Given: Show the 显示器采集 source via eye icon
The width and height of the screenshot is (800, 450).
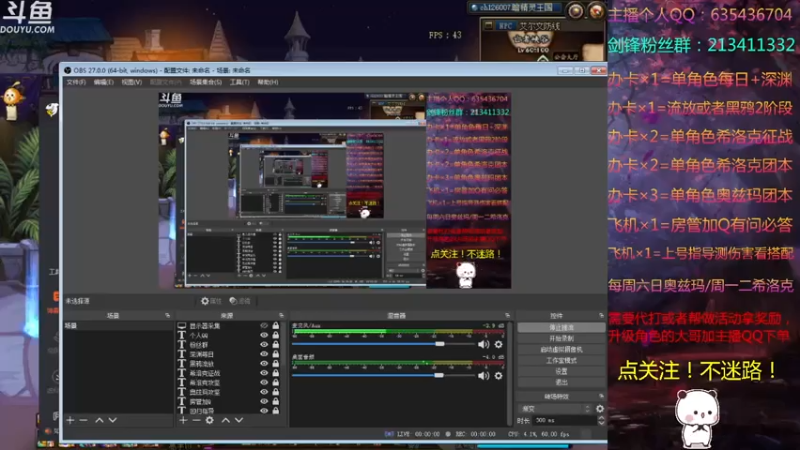Looking at the screenshot, I should coord(264,326).
